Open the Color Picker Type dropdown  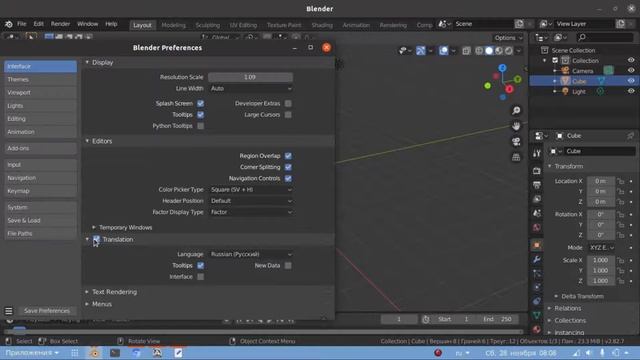(x=251, y=190)
